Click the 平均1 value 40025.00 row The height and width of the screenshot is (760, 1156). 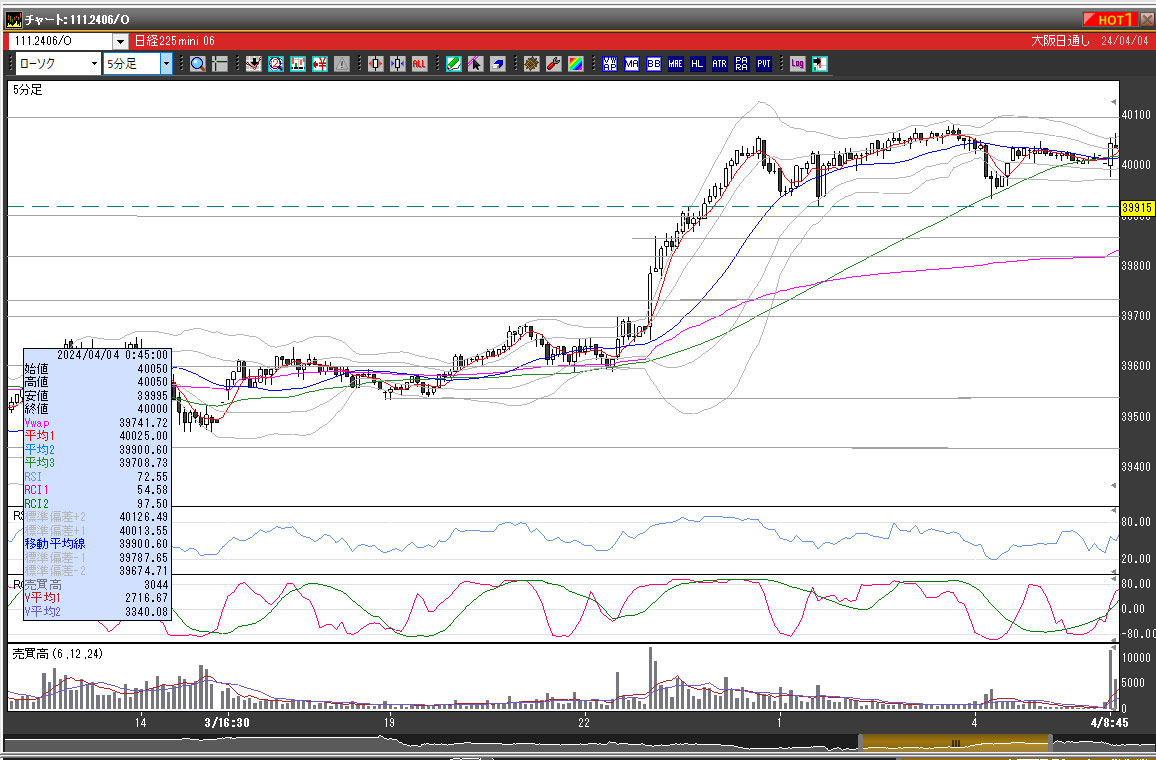click(x=97, y=436)
